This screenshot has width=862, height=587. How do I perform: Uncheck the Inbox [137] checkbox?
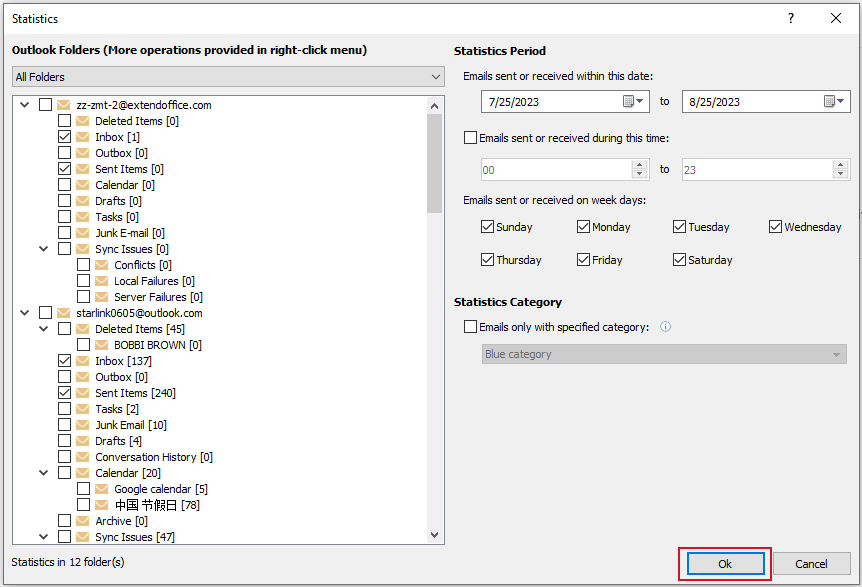click(64, 361)
